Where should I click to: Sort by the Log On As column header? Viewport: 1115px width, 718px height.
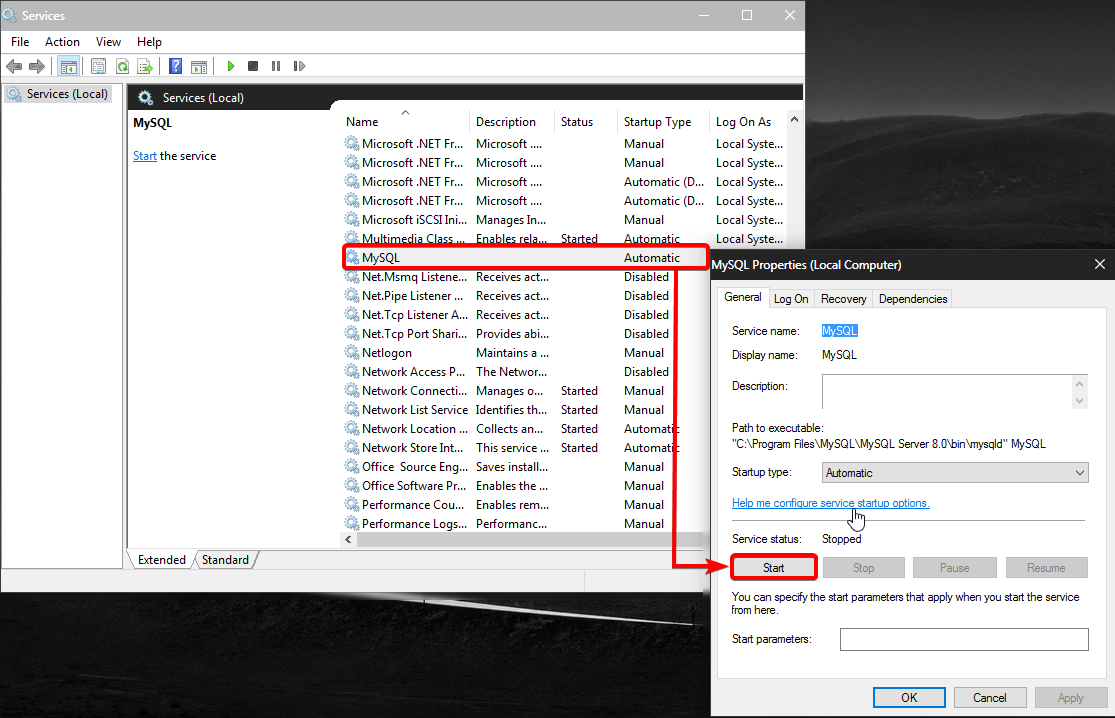[x=748, y=122]
